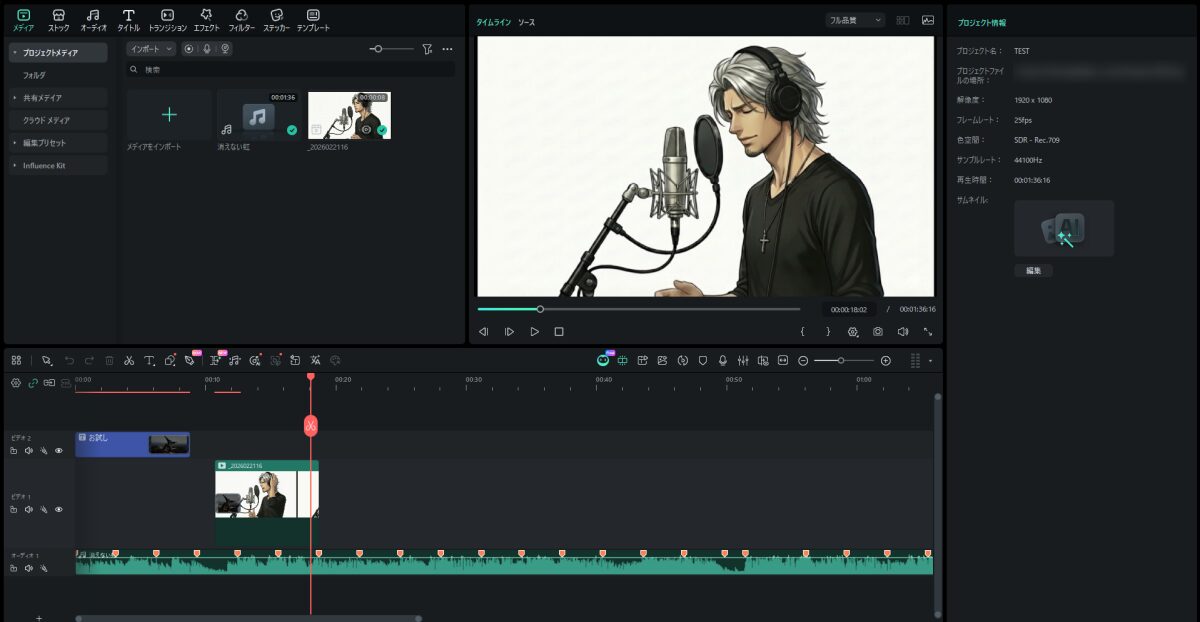Switch to the トランジション tab
The image size is (1200, 622).
[167, 20]
